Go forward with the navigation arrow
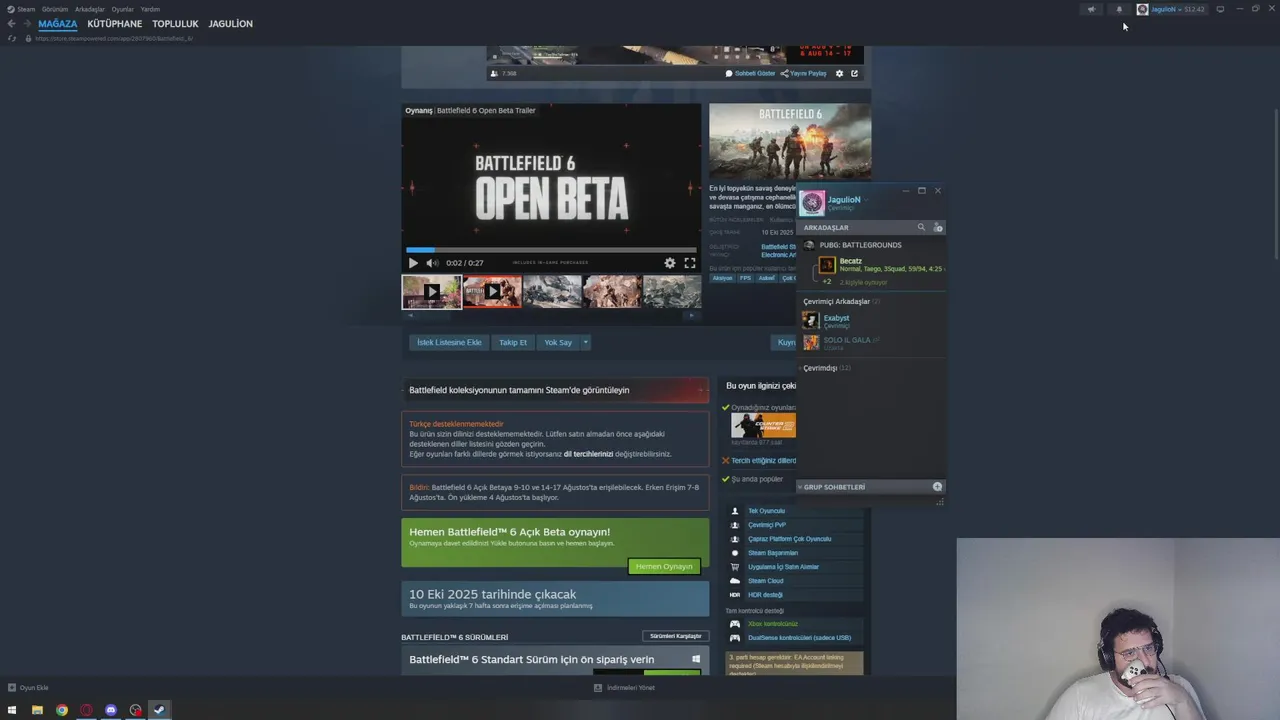The image size is (1280, 720). [27, 23]
